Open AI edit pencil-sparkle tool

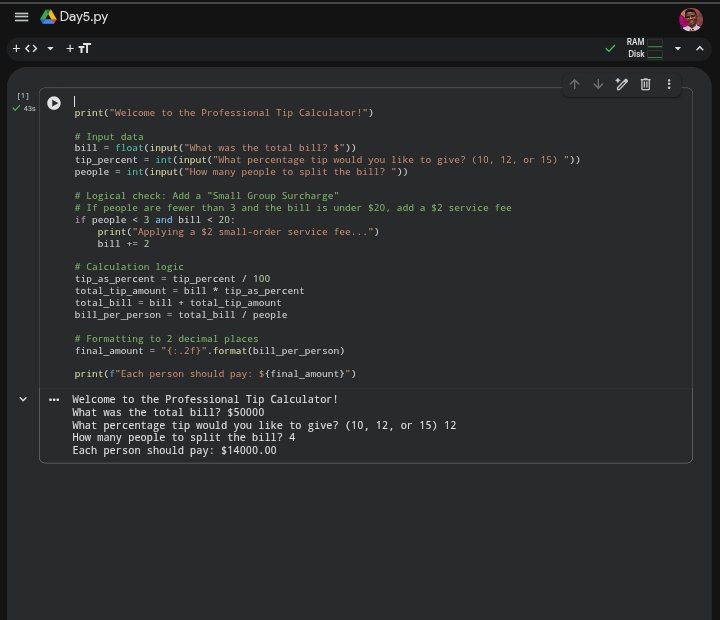622,84
